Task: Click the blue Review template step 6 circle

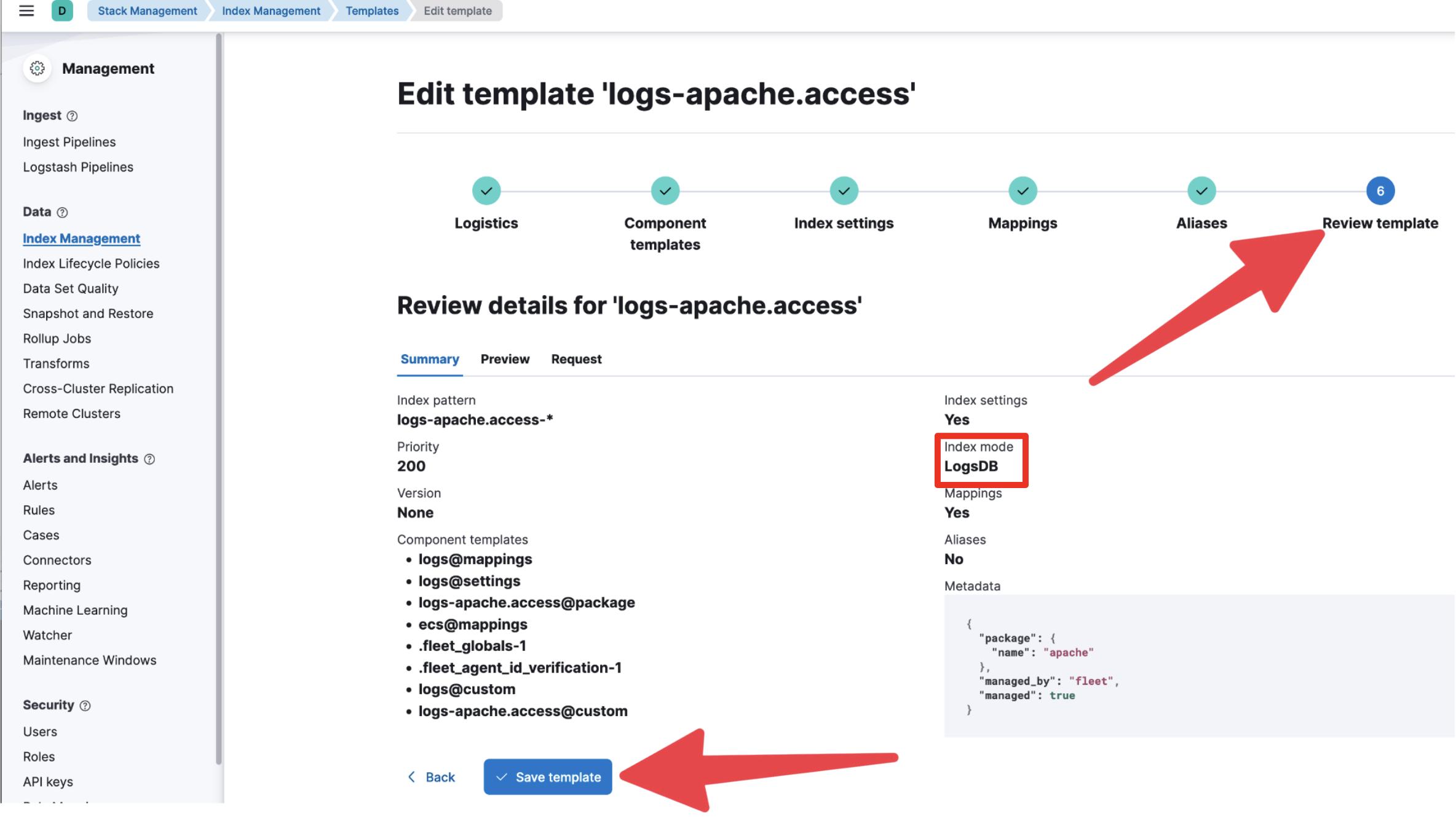Action: point(1380,191)
